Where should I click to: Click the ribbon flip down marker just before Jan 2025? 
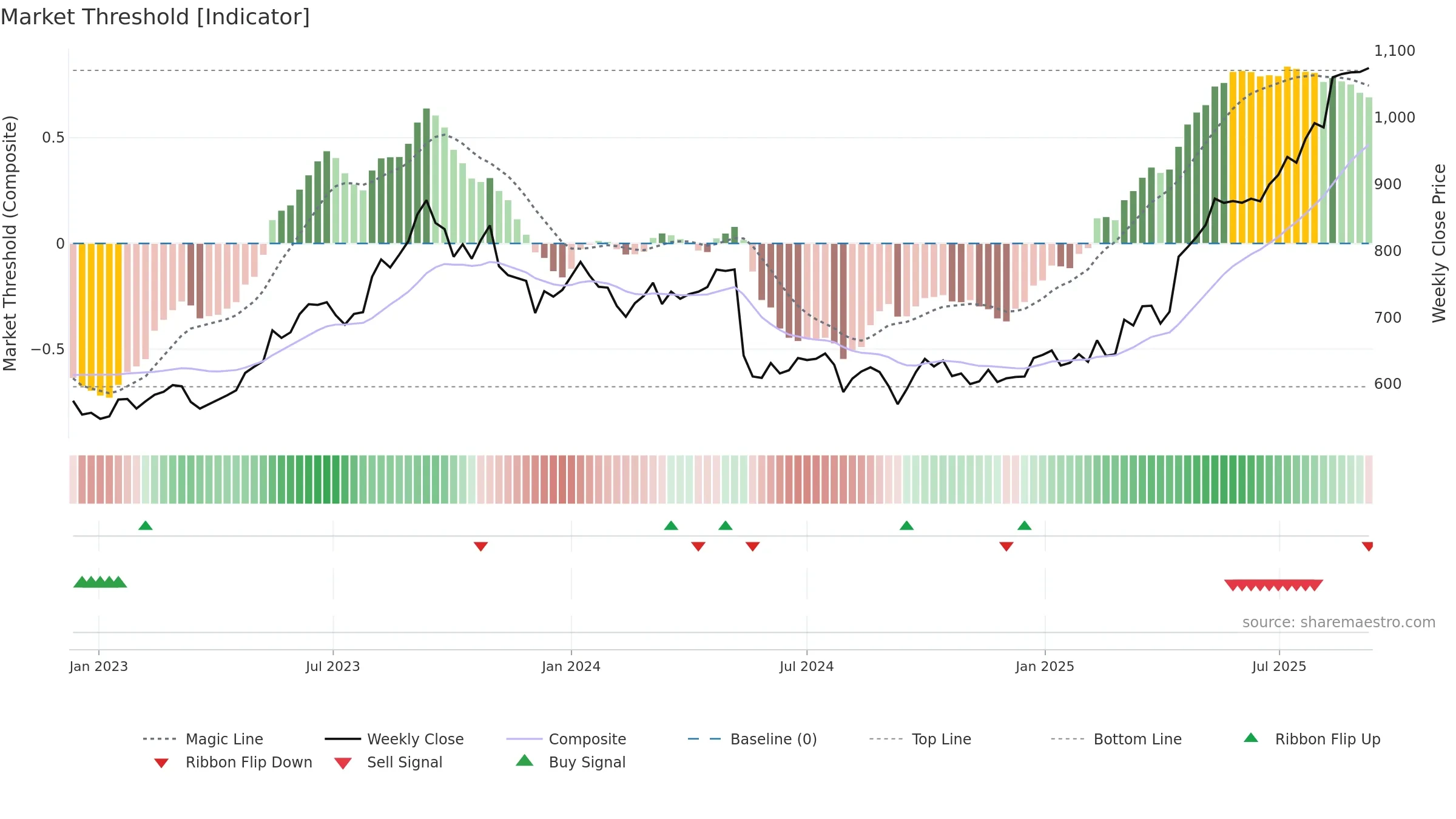[x=1006, y=547]
